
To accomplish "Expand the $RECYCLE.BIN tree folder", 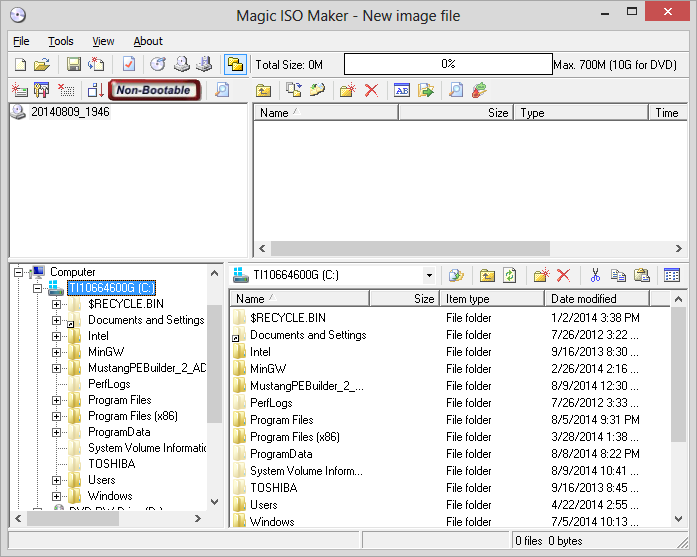I will click(56, 305).
